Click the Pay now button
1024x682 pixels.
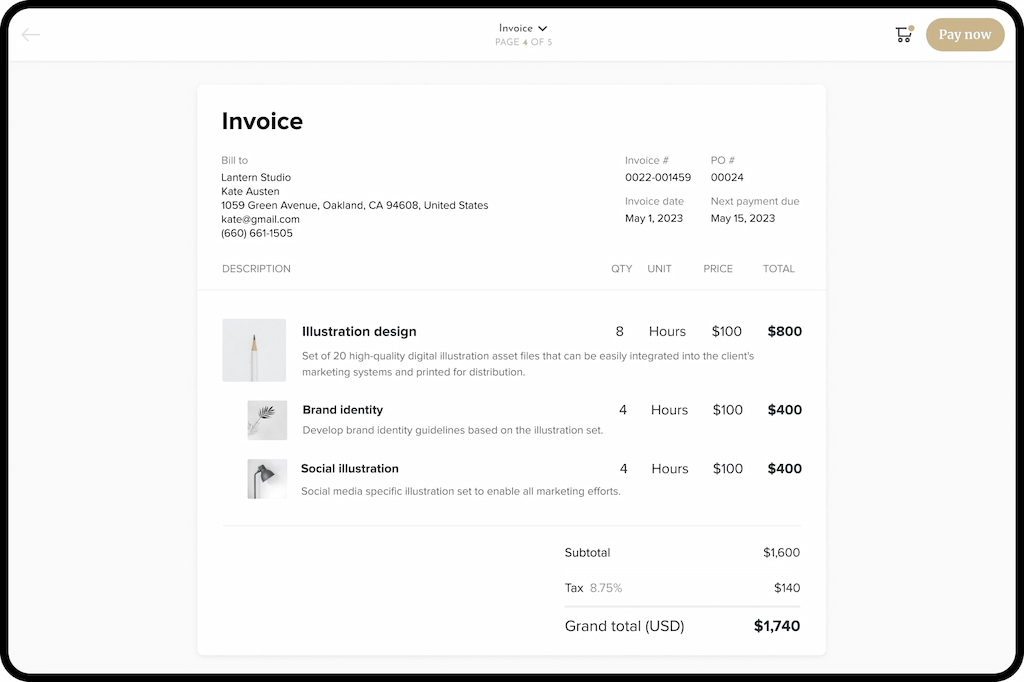964,34
